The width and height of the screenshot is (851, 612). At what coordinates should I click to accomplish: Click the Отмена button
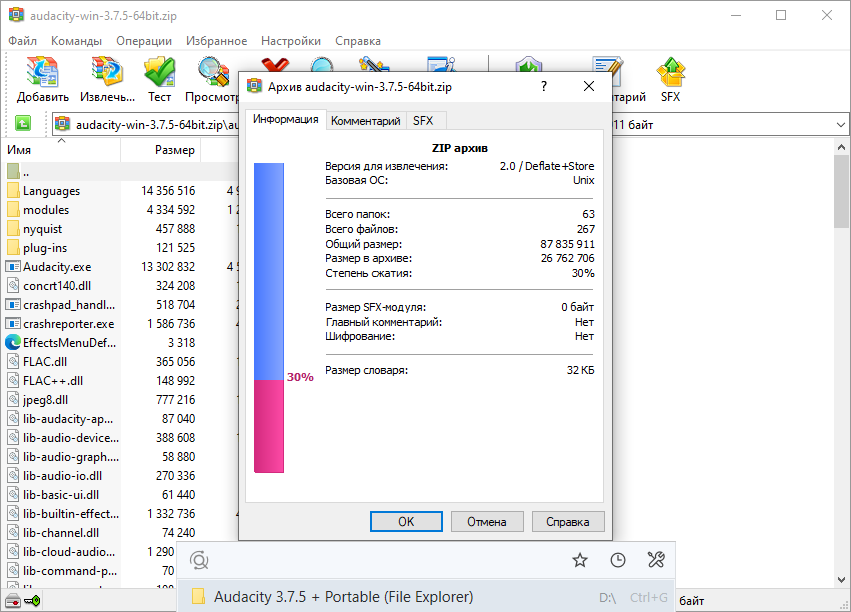[x=487, y=521]
